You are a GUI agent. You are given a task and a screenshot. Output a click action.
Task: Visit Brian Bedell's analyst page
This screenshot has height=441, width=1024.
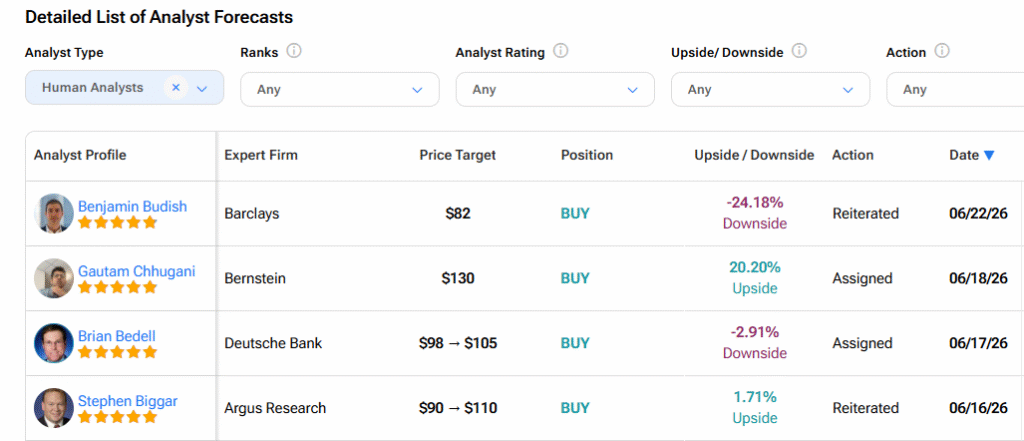coord(117,336)
